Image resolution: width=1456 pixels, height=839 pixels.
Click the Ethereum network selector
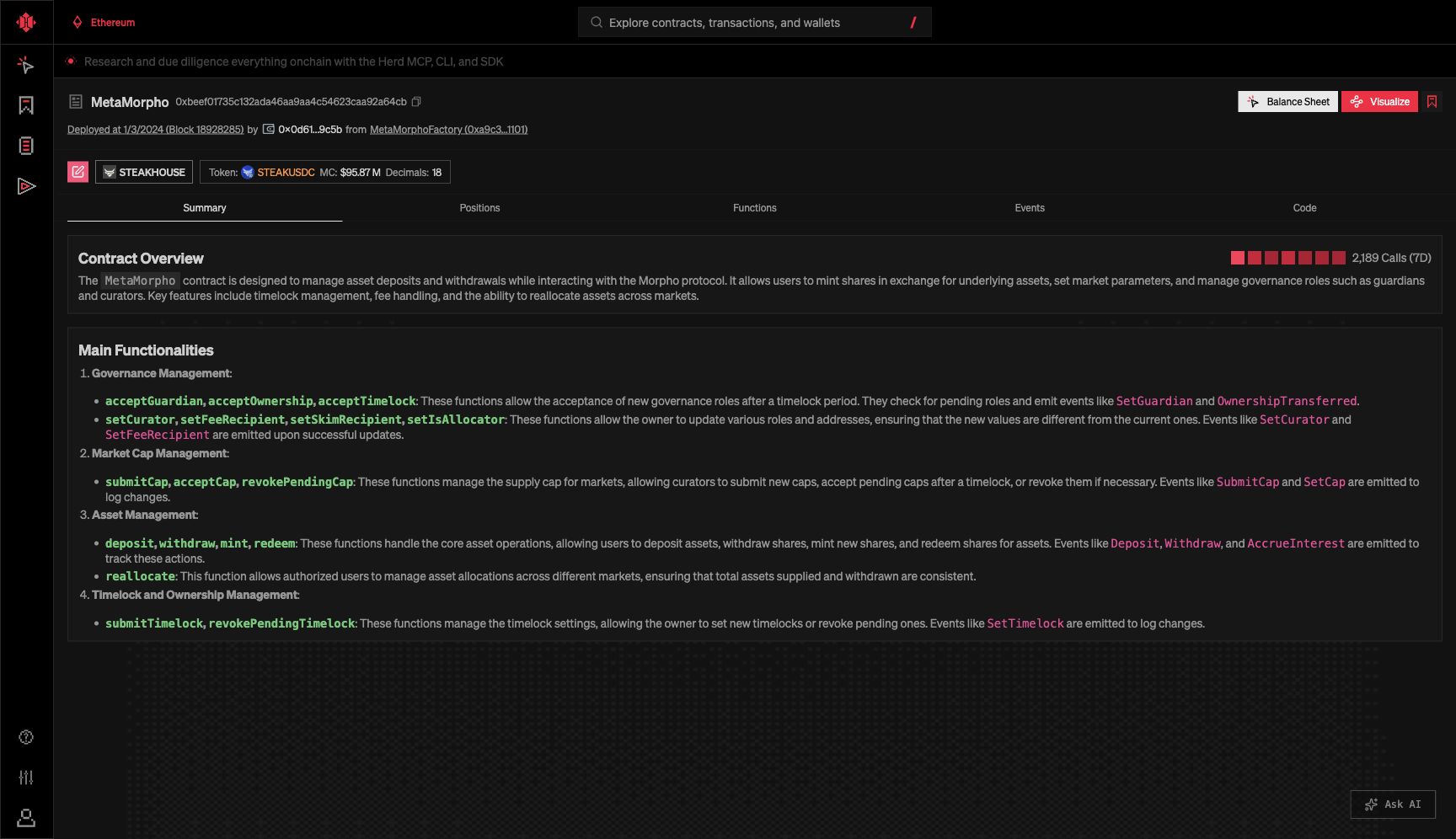pyautogui.click(x=104, y=23)
